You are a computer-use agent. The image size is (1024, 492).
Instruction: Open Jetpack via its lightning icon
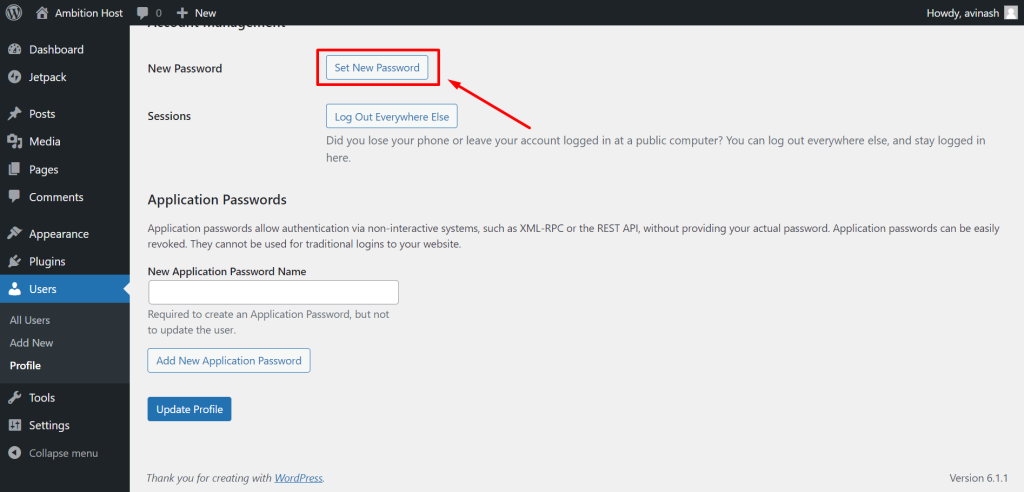[14, 77]
